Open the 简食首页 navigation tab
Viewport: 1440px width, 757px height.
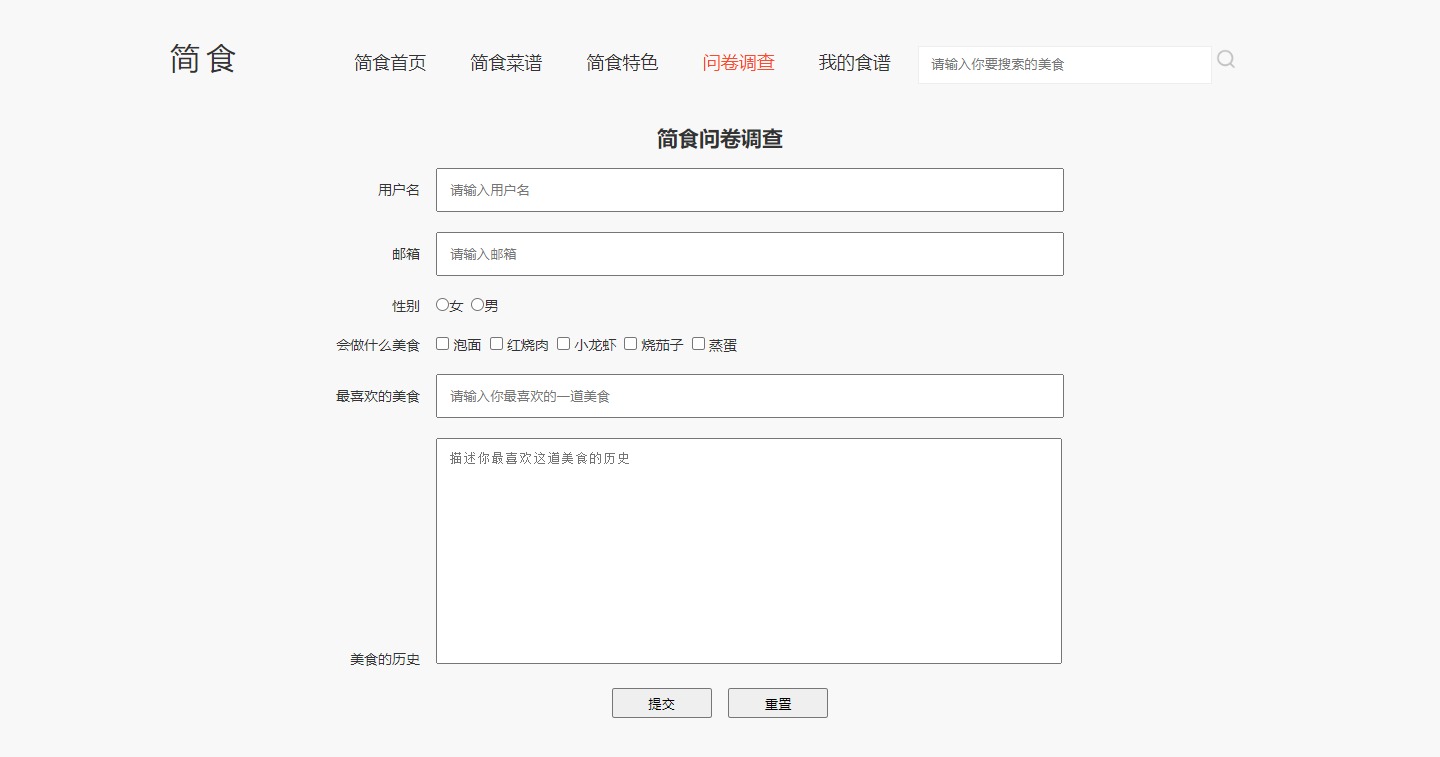tap(390, 63)
